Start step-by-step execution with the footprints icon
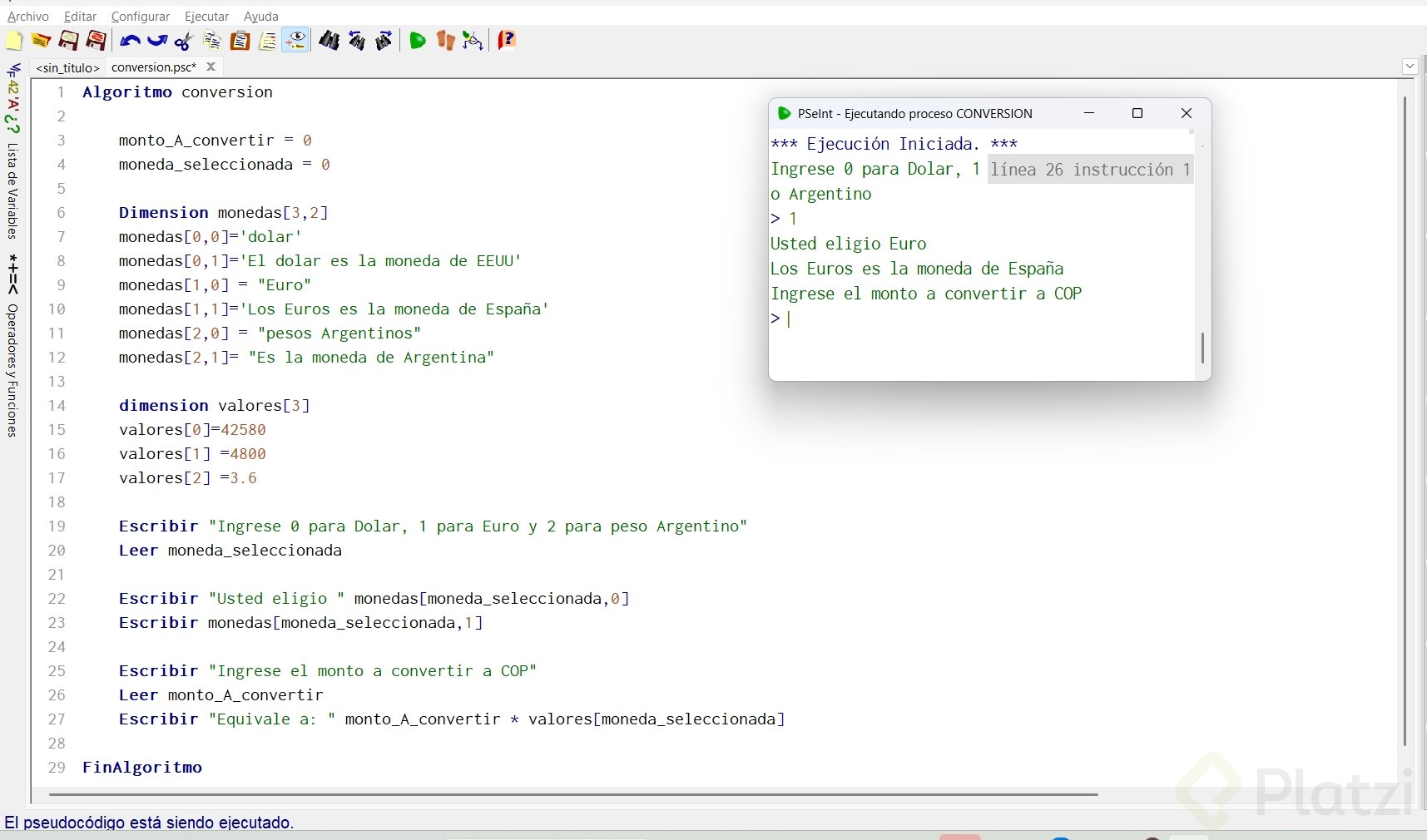 (x=446, y=41)
